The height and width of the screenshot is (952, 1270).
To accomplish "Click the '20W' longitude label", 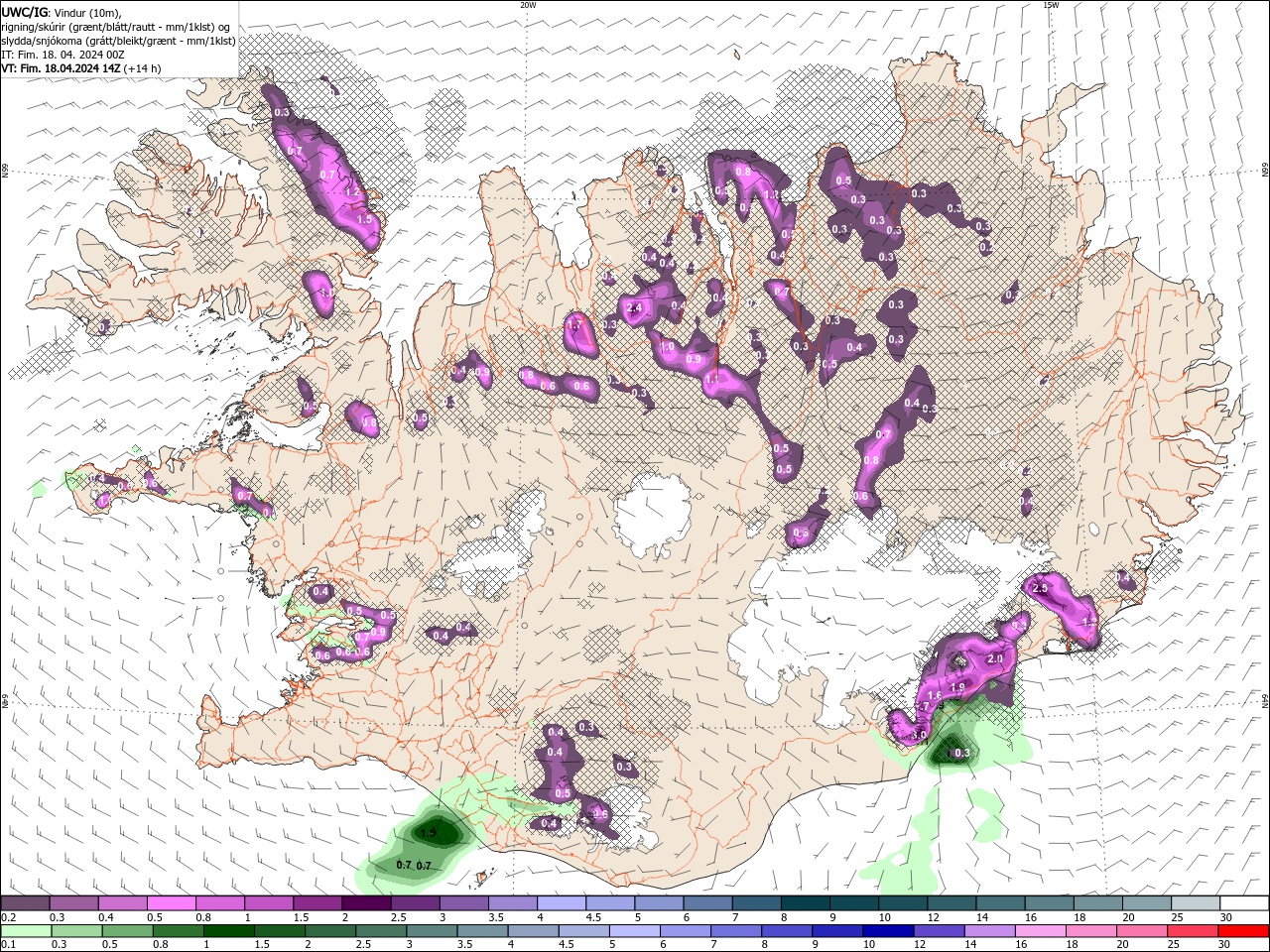I will [528, 5].
